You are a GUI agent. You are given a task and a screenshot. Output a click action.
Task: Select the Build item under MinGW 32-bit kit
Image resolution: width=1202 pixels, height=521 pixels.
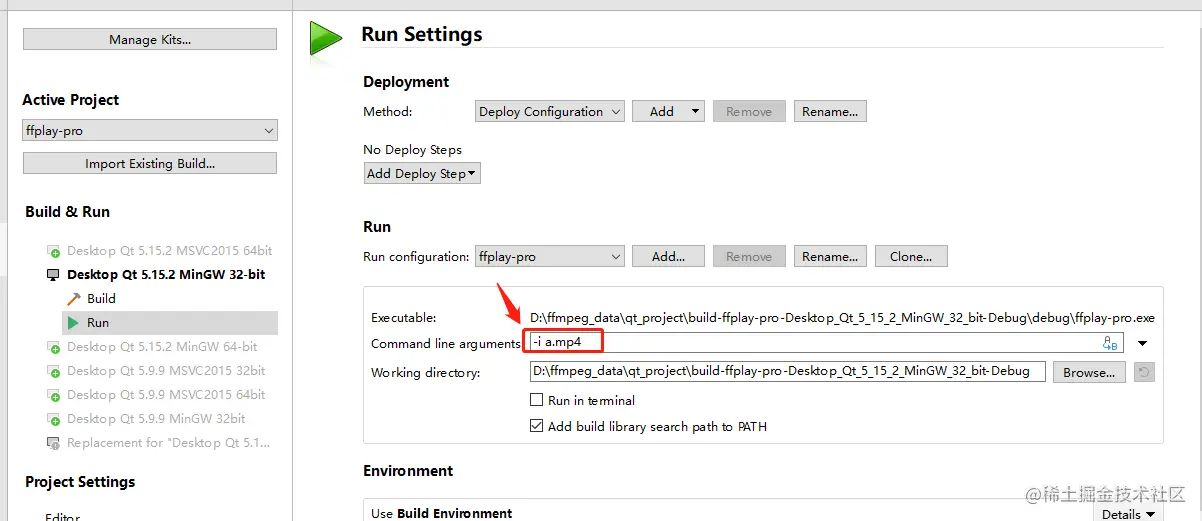(x=101, y=299)
